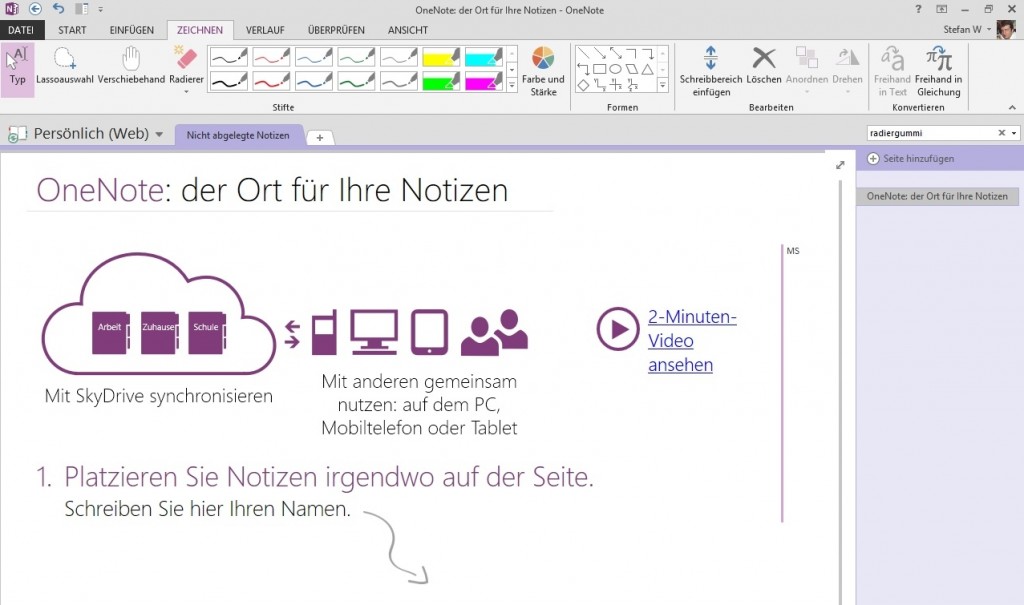Switch to the ÜBERPRÜFEN tab
The image size is (1024, 605).
click(336, 30)
